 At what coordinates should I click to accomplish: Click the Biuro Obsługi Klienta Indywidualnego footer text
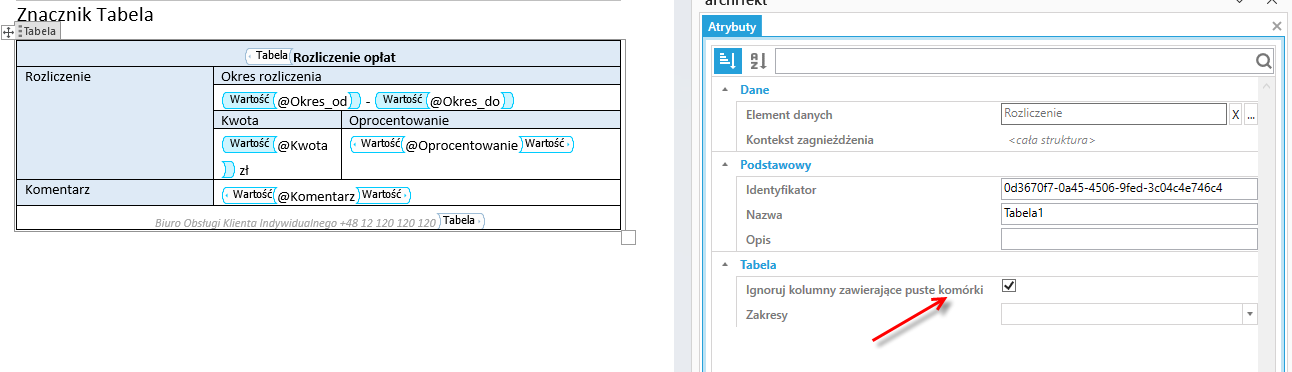296,222
